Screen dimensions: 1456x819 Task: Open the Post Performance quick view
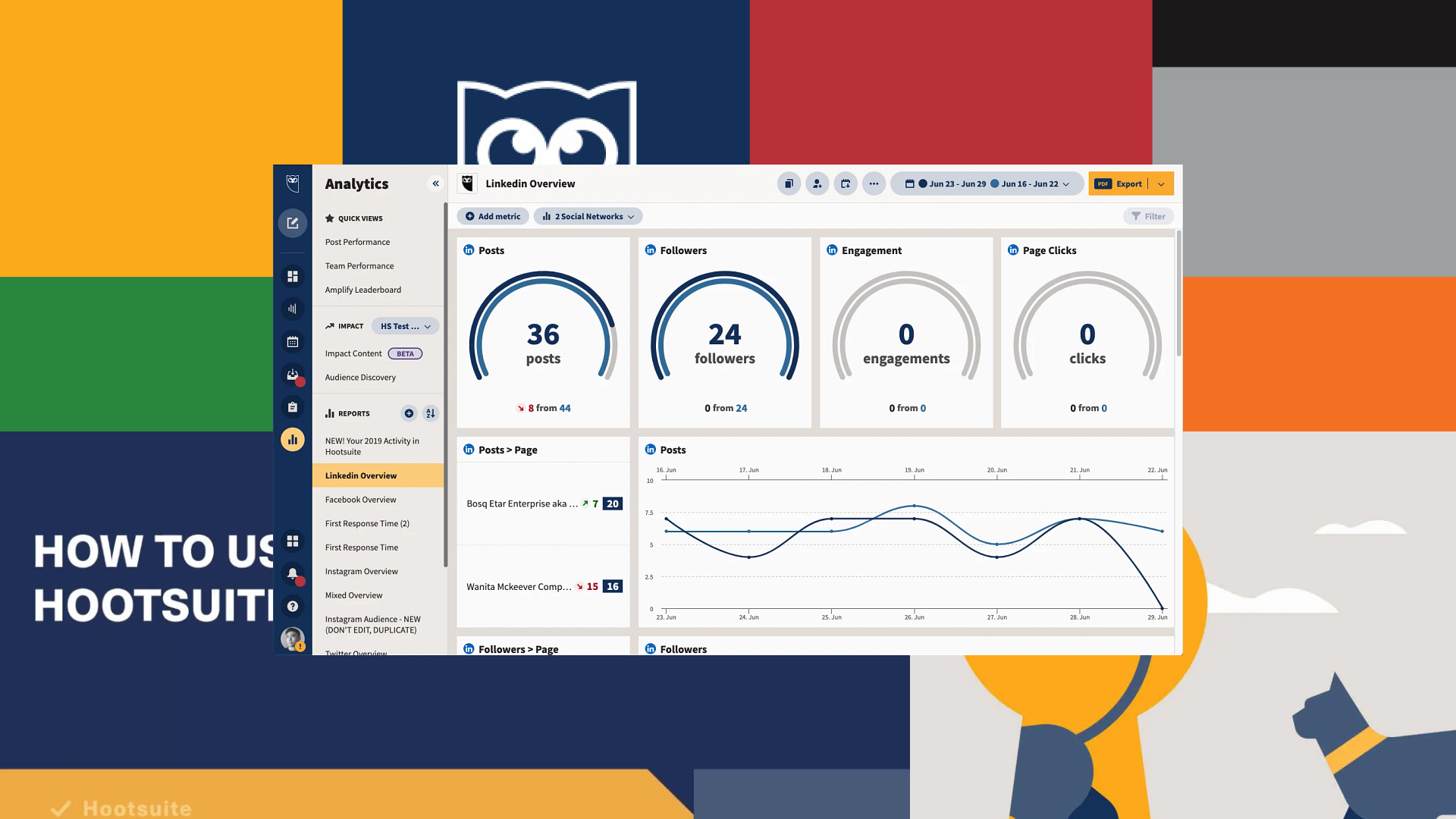pos(357,242)
